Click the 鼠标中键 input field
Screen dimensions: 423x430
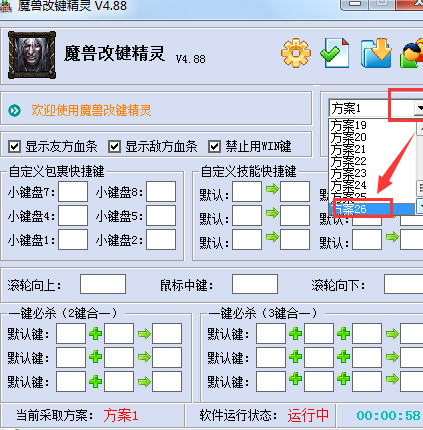255,284
